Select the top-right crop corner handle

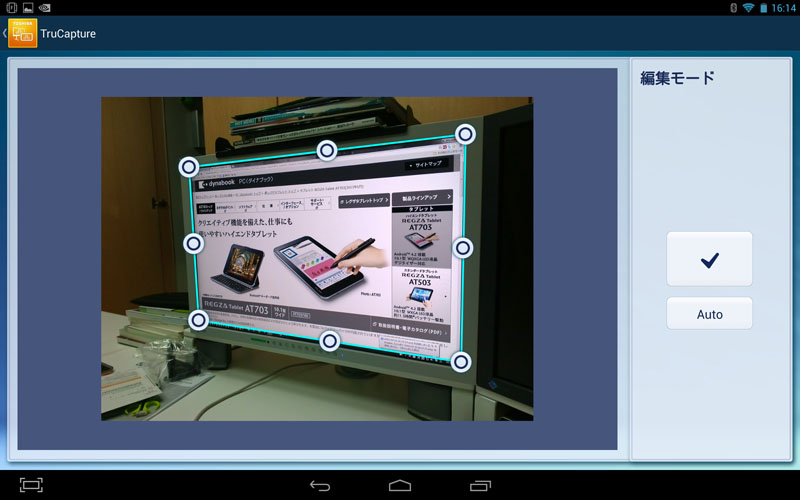click(465, 135)
